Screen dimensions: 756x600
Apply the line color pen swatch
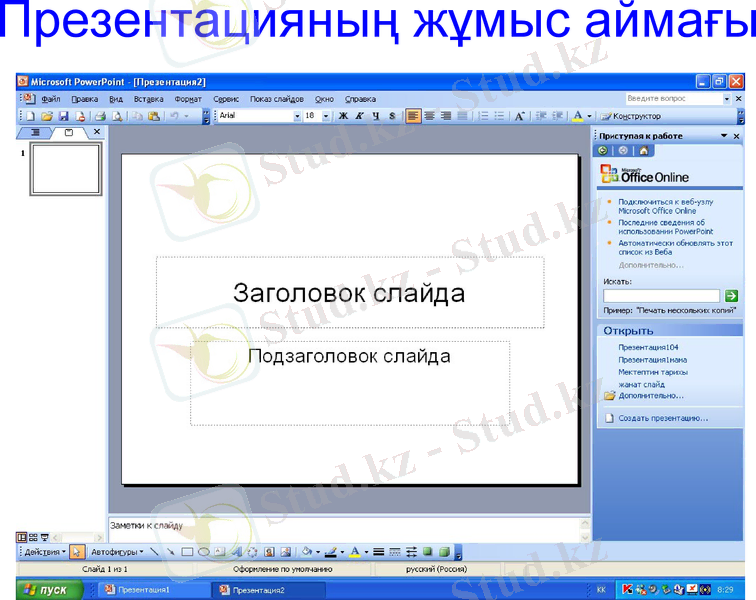coord(331,552)
